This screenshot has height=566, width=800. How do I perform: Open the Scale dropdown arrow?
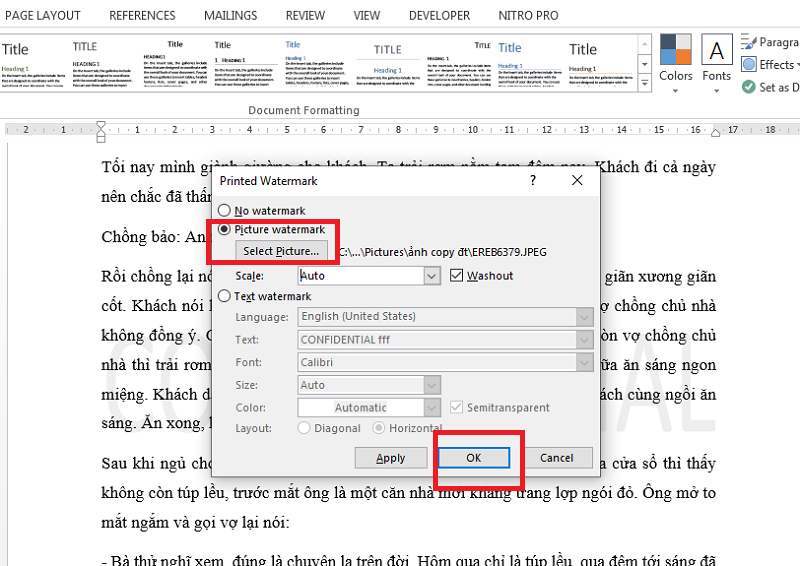[432, 276]
